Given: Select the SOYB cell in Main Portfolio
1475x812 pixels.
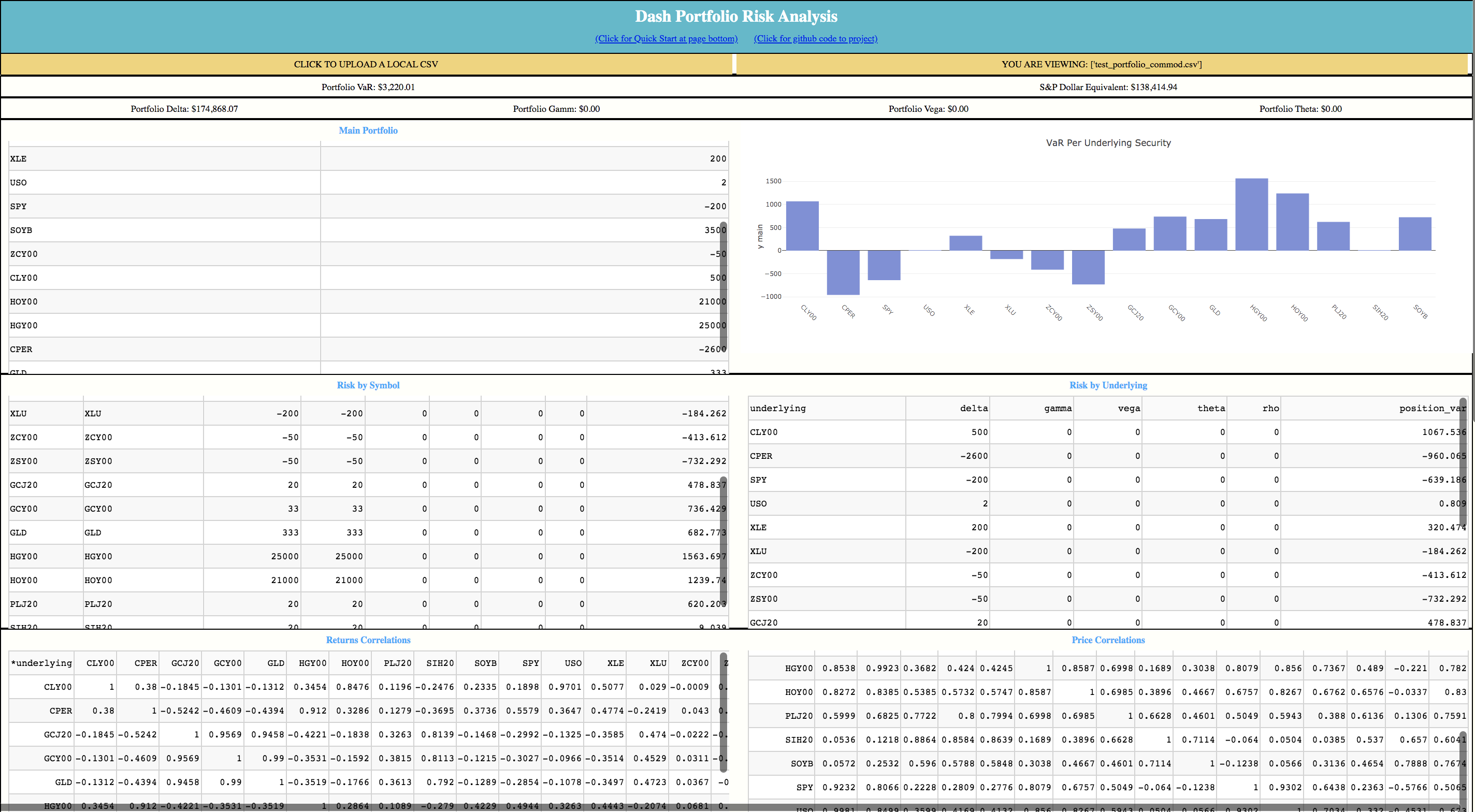Looking at the screenshot, I should 21,230.
